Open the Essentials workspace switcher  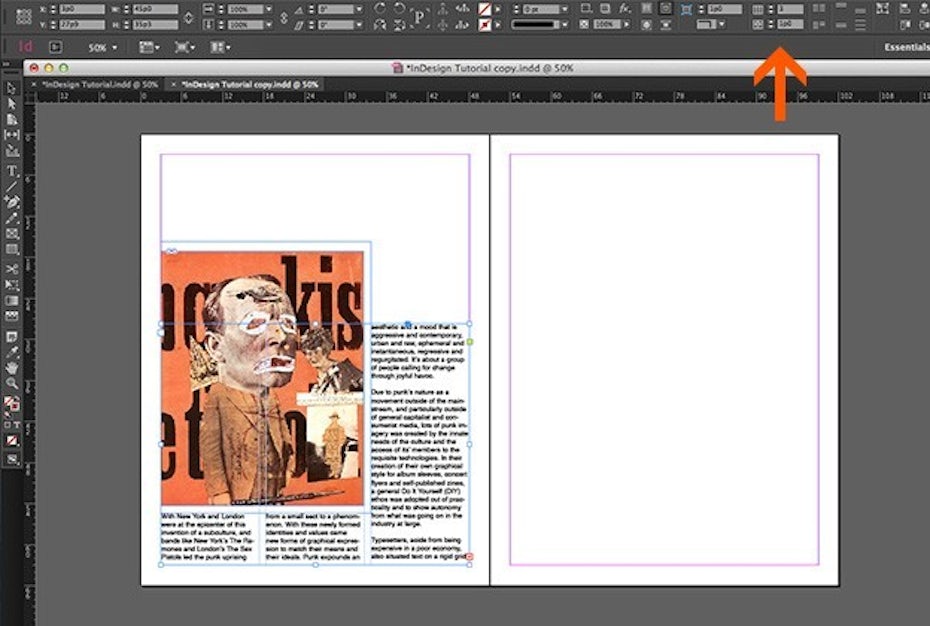click(x=906, y=47)
